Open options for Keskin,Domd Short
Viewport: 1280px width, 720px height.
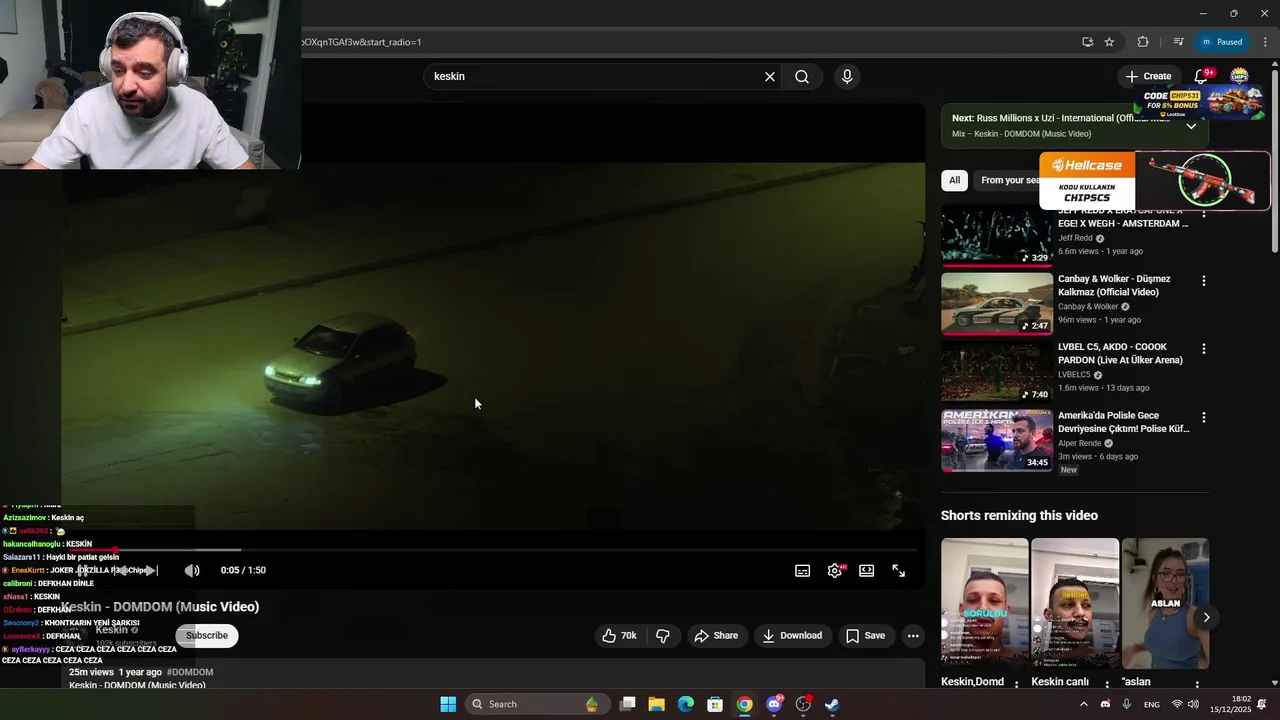click(x=1017, y=685)
